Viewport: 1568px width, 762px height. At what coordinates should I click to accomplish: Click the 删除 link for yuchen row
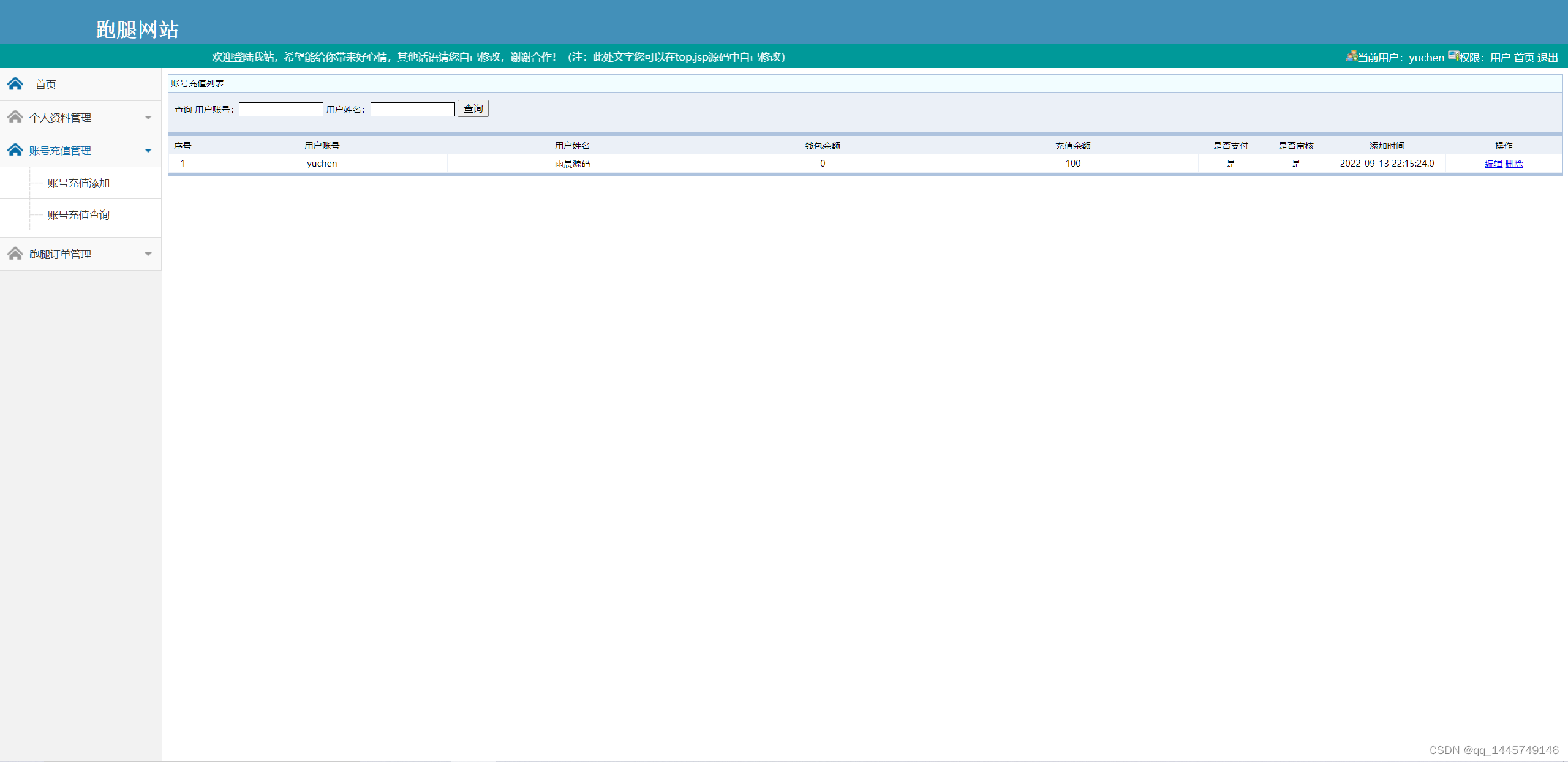(x=1514, y=164)
